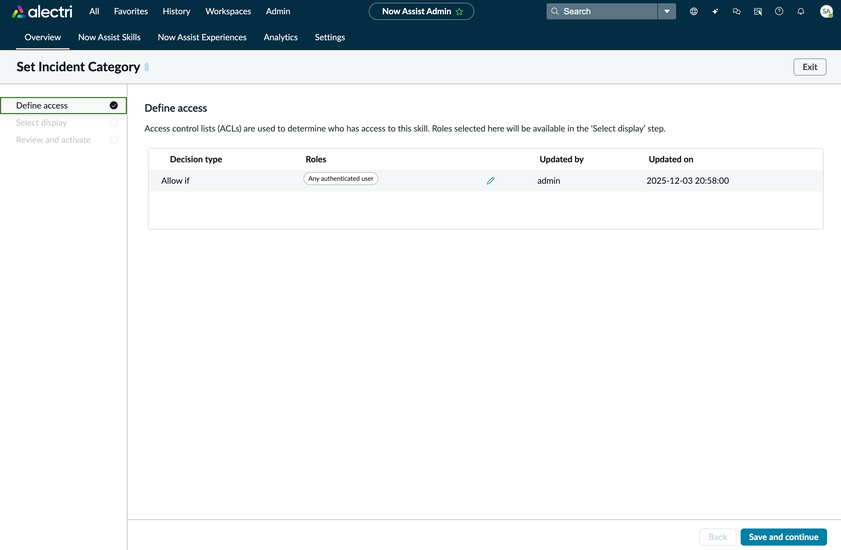The height and width of the screenshot is (550, 841).
Task: Expand the search options dropdown arrow
Action: coord(667,11)
